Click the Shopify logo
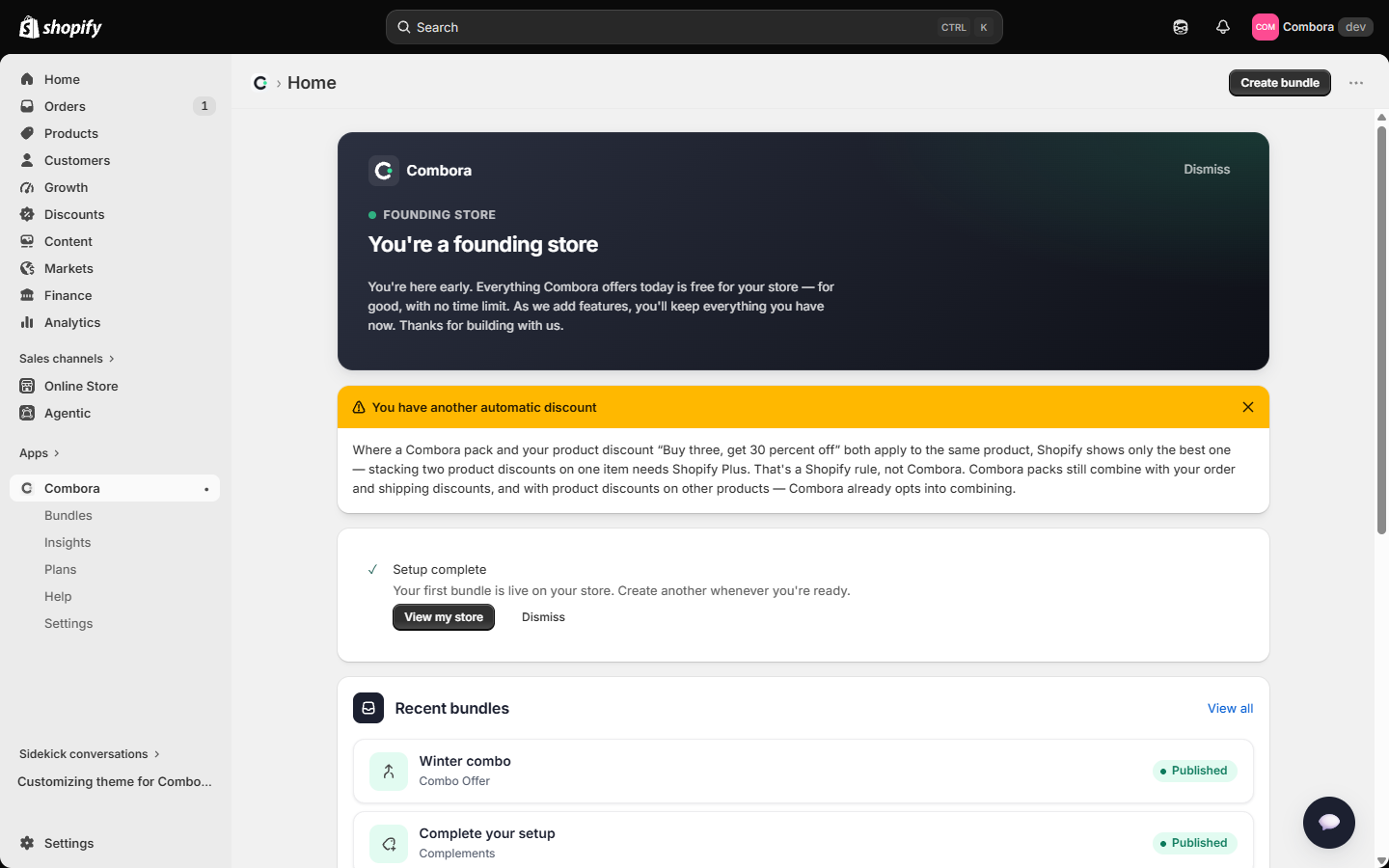 pos(61,27)
